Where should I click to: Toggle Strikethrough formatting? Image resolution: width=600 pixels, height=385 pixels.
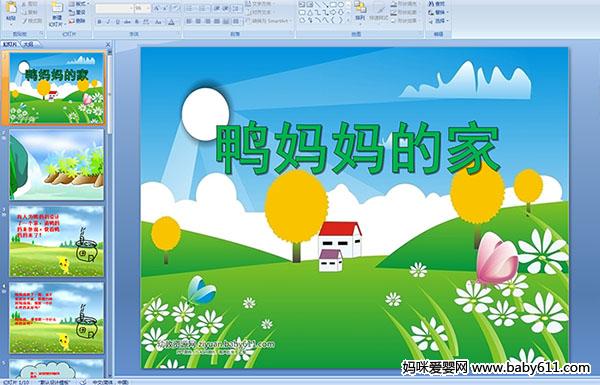point(127,22)
